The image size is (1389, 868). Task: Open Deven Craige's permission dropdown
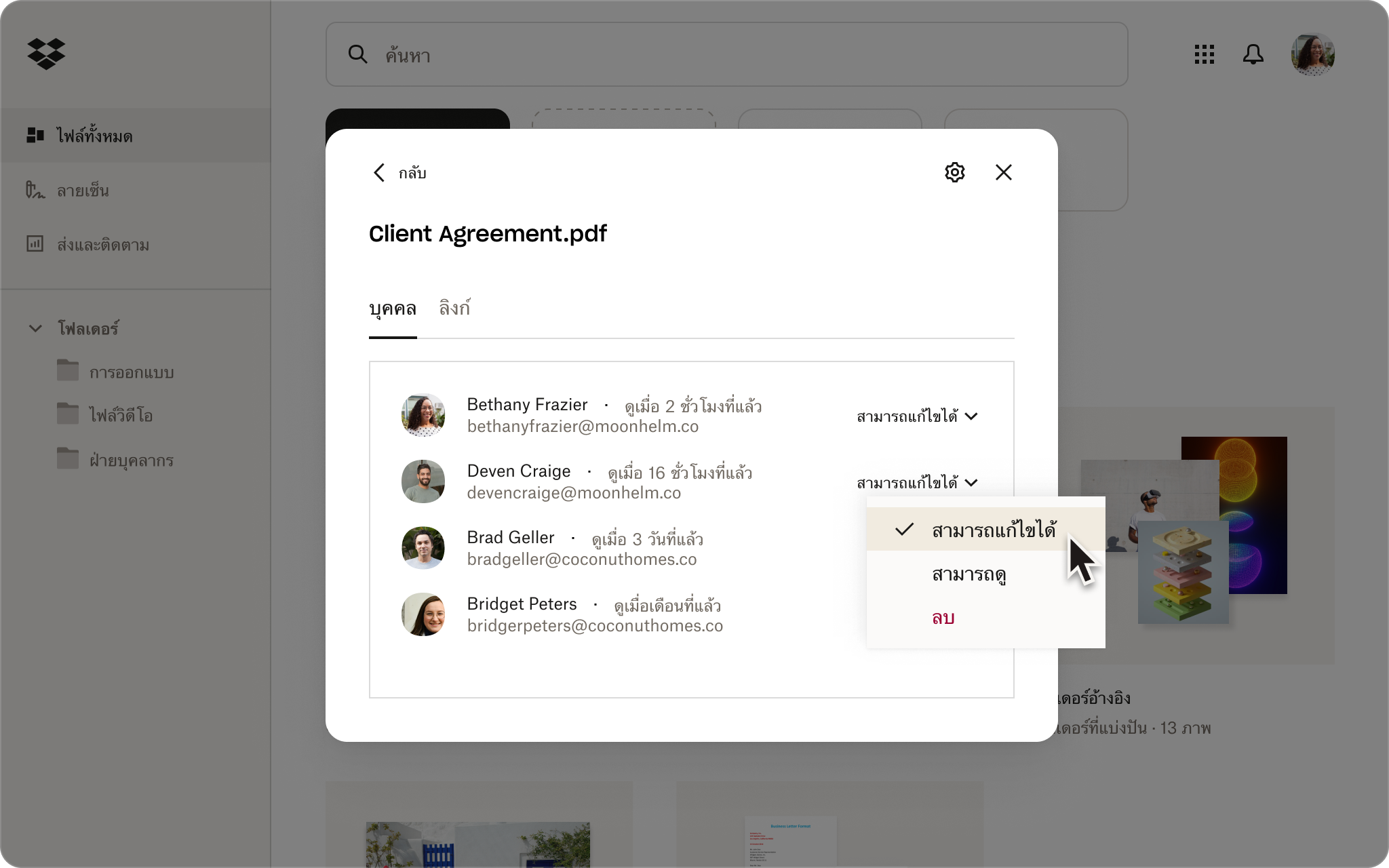tap(917, 482)
